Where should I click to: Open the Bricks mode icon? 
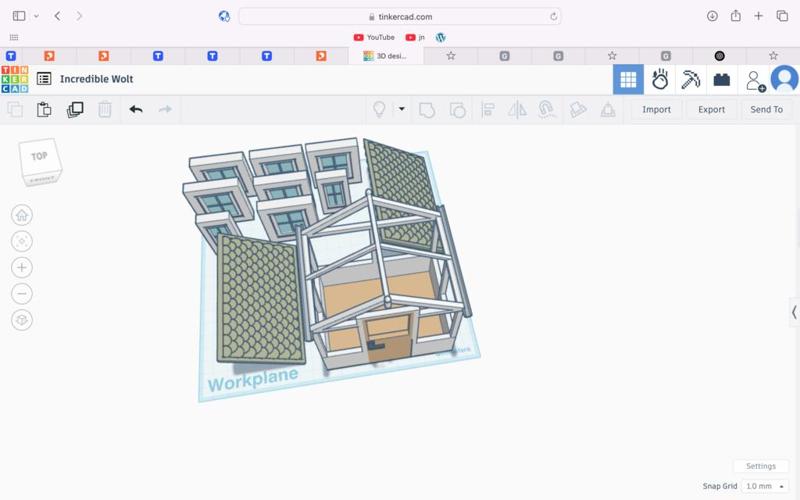(721, 79)
